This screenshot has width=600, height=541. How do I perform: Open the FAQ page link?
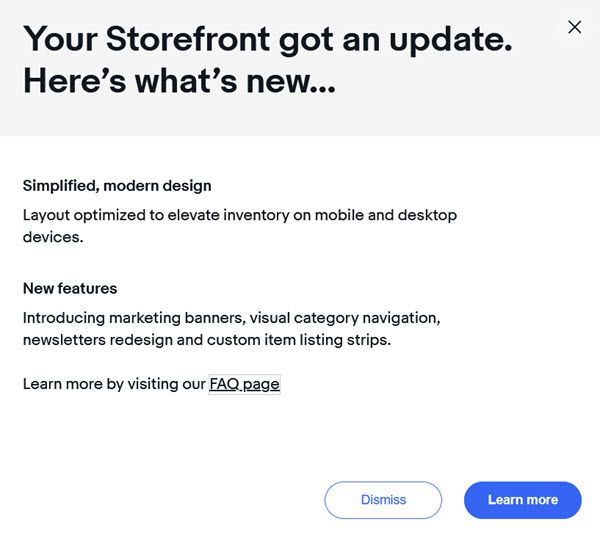click(245, 384)
